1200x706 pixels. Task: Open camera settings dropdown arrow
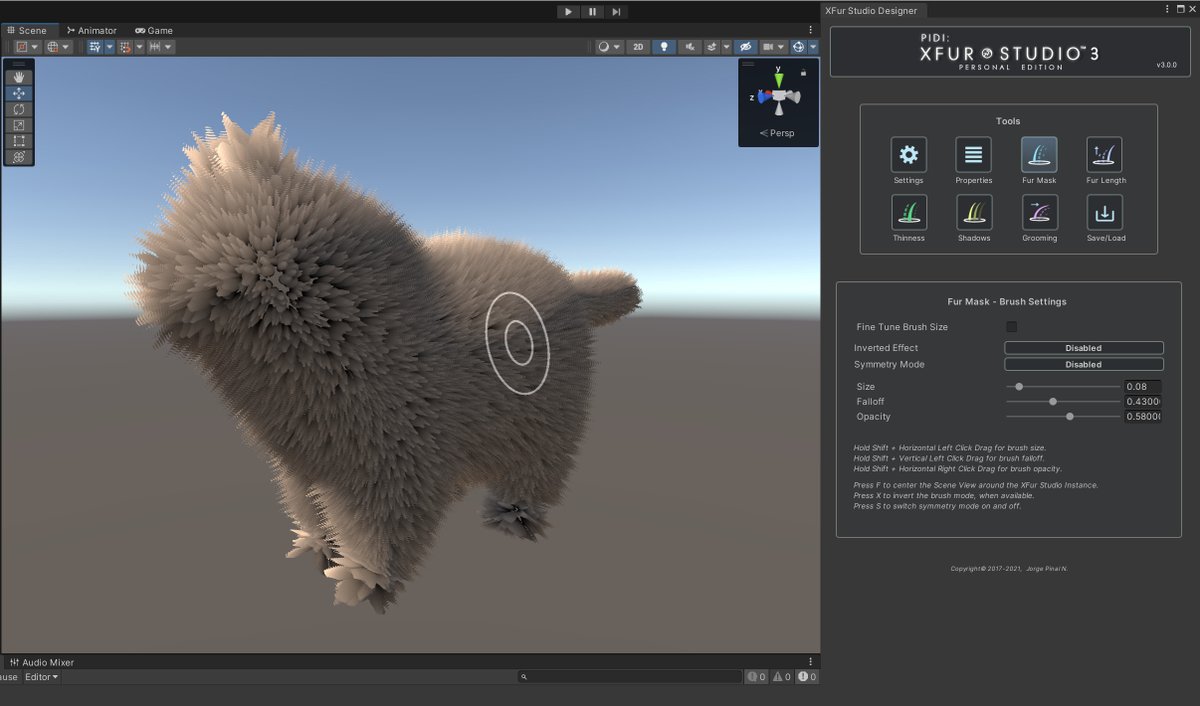(782, 47)
